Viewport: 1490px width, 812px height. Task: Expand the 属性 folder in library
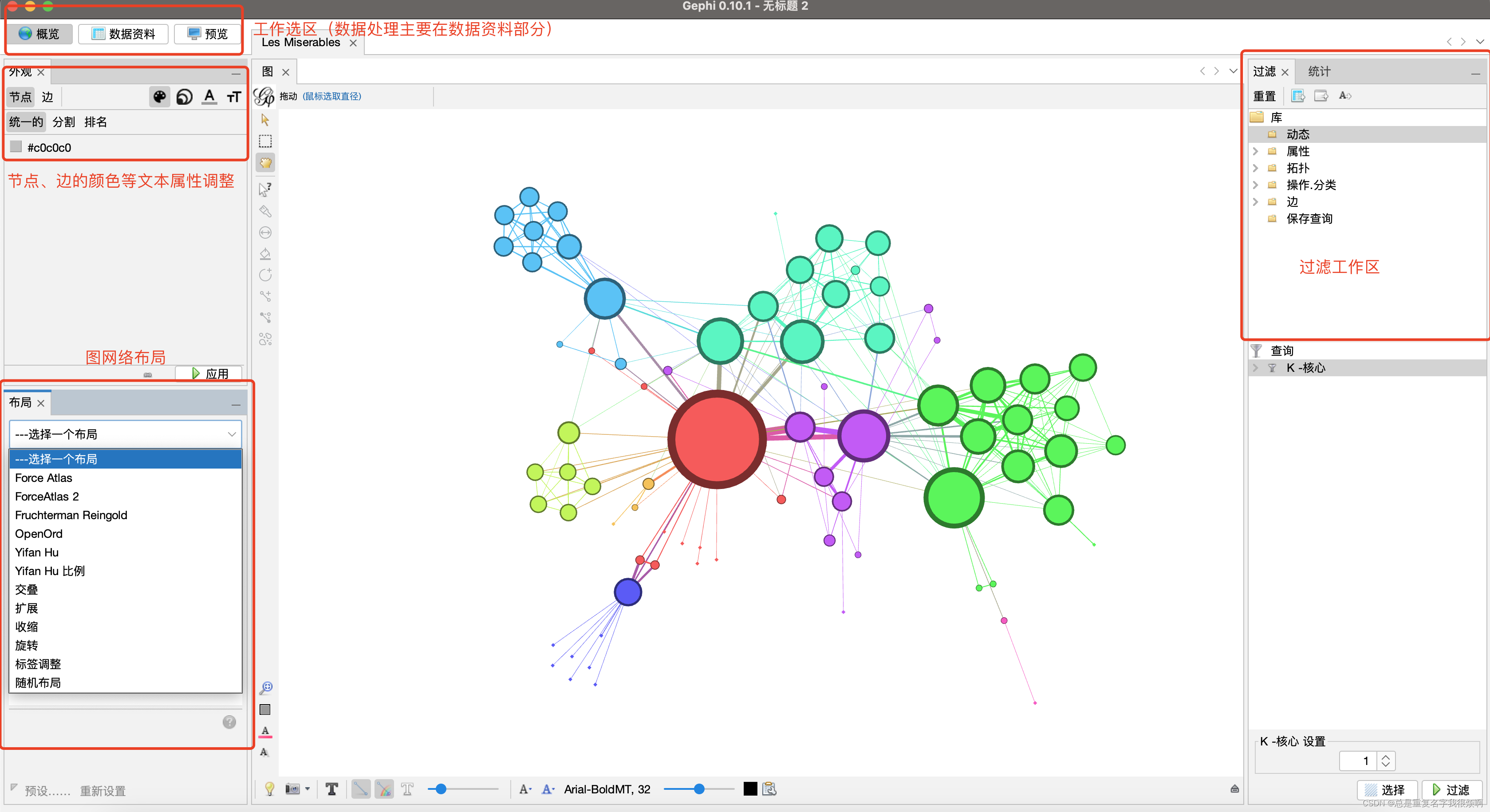1255,151
